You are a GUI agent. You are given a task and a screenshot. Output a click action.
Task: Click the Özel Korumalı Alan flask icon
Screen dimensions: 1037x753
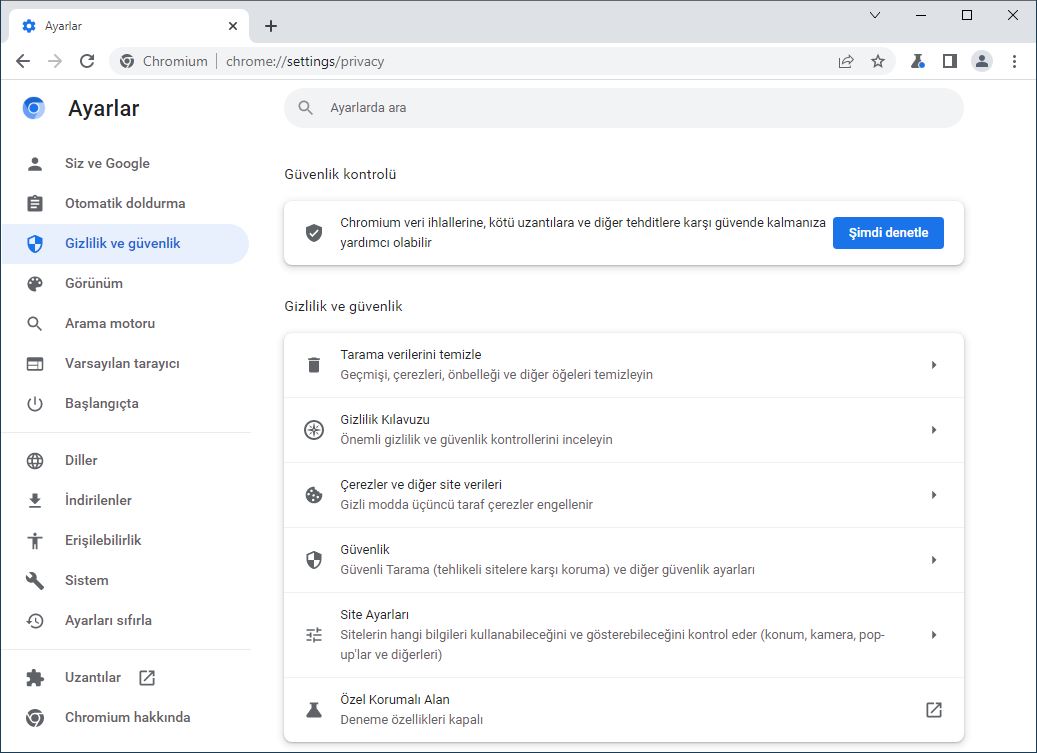pyautogui.click(x=313, y=710)
